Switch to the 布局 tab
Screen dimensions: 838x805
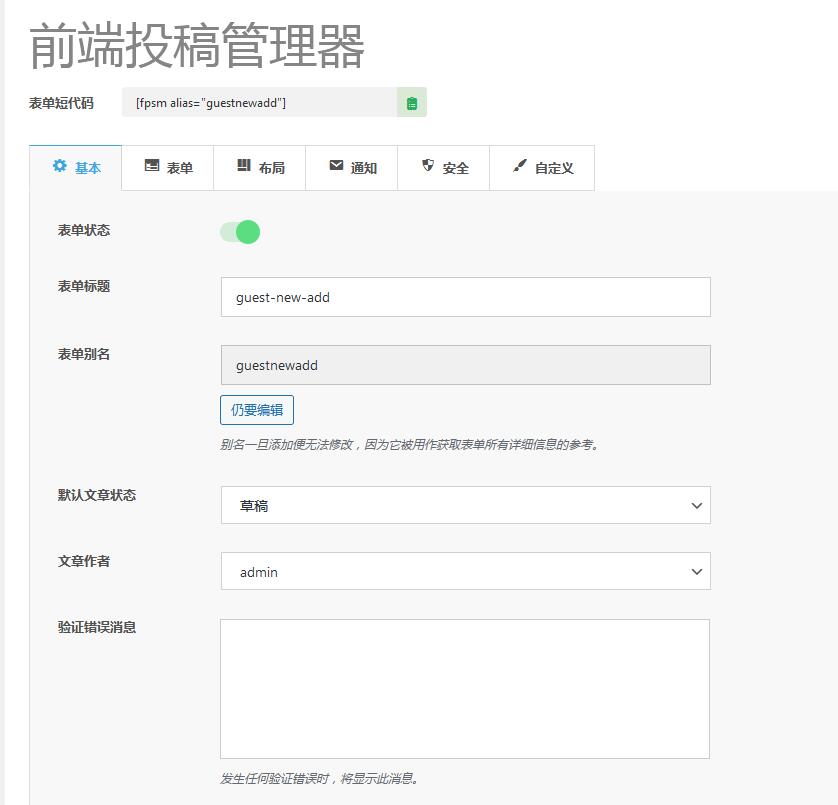coord(260,168)
